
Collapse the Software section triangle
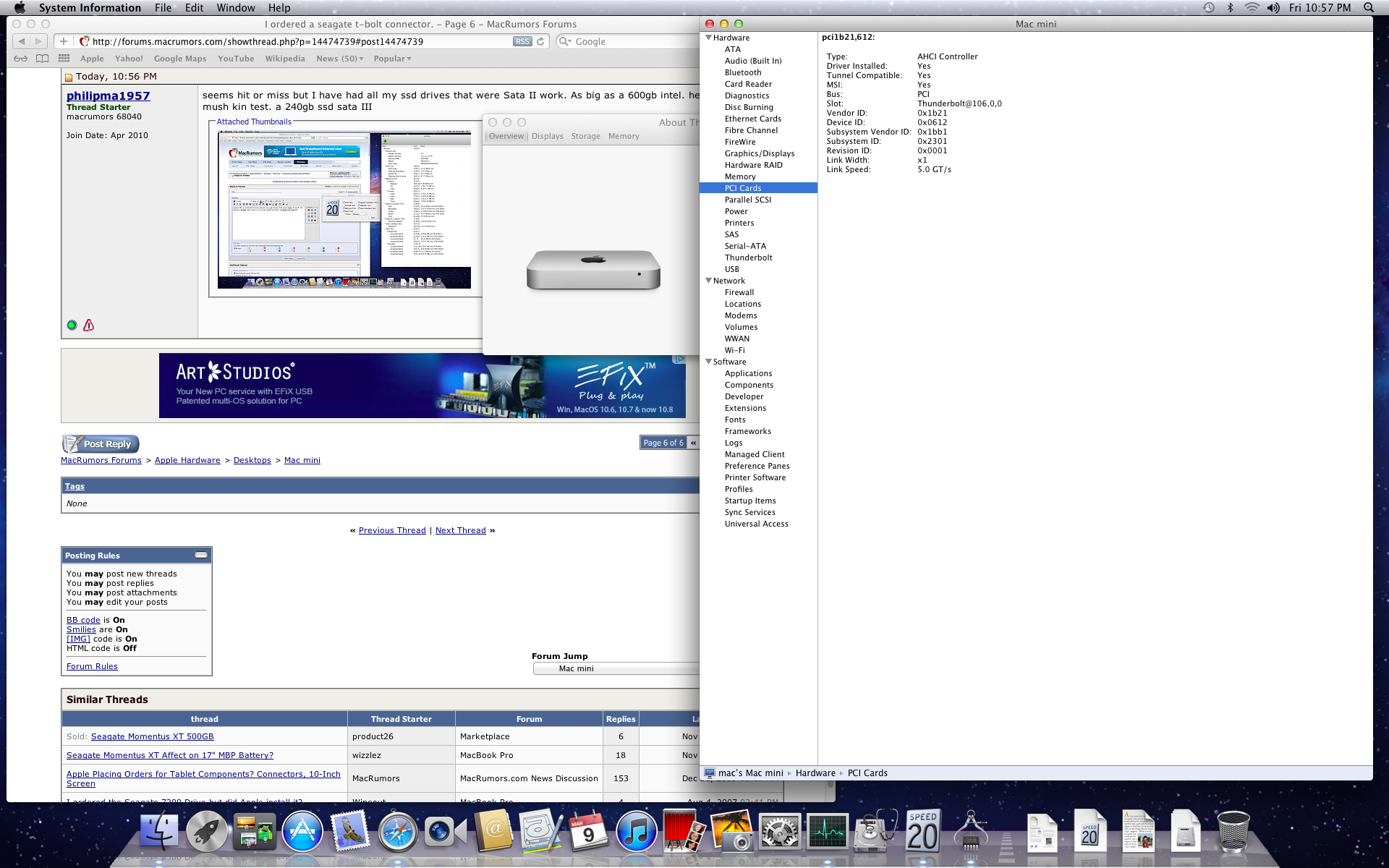pyautogui.click(x=709, y=362)
